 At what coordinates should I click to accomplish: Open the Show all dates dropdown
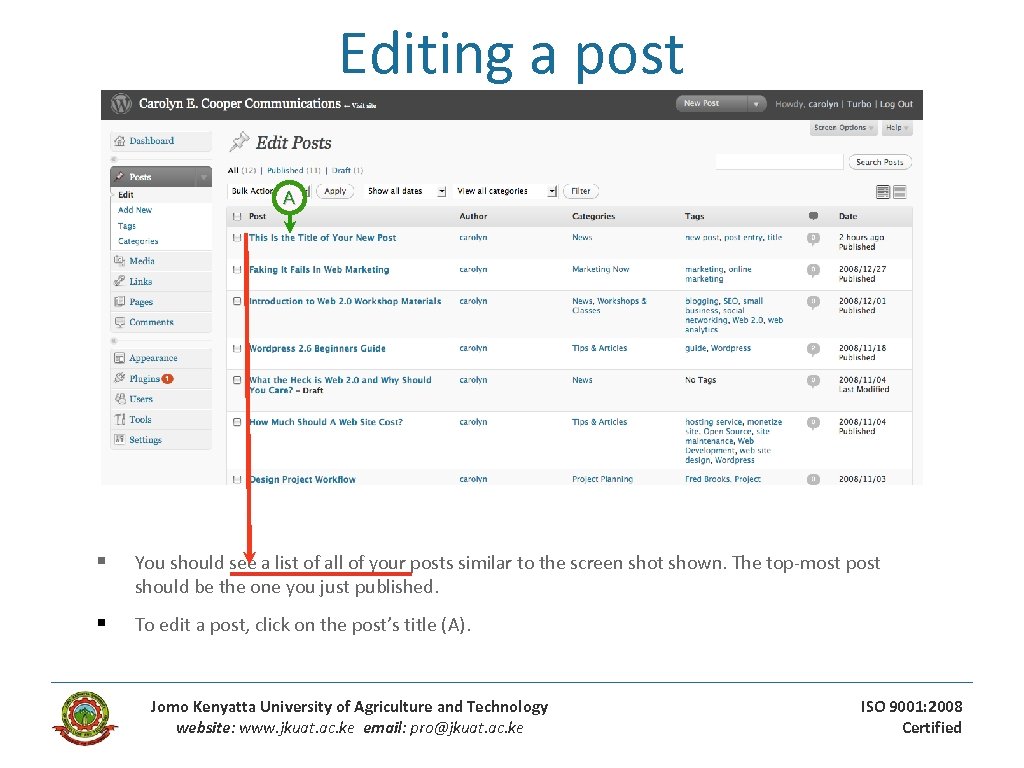tap(405, 191)
